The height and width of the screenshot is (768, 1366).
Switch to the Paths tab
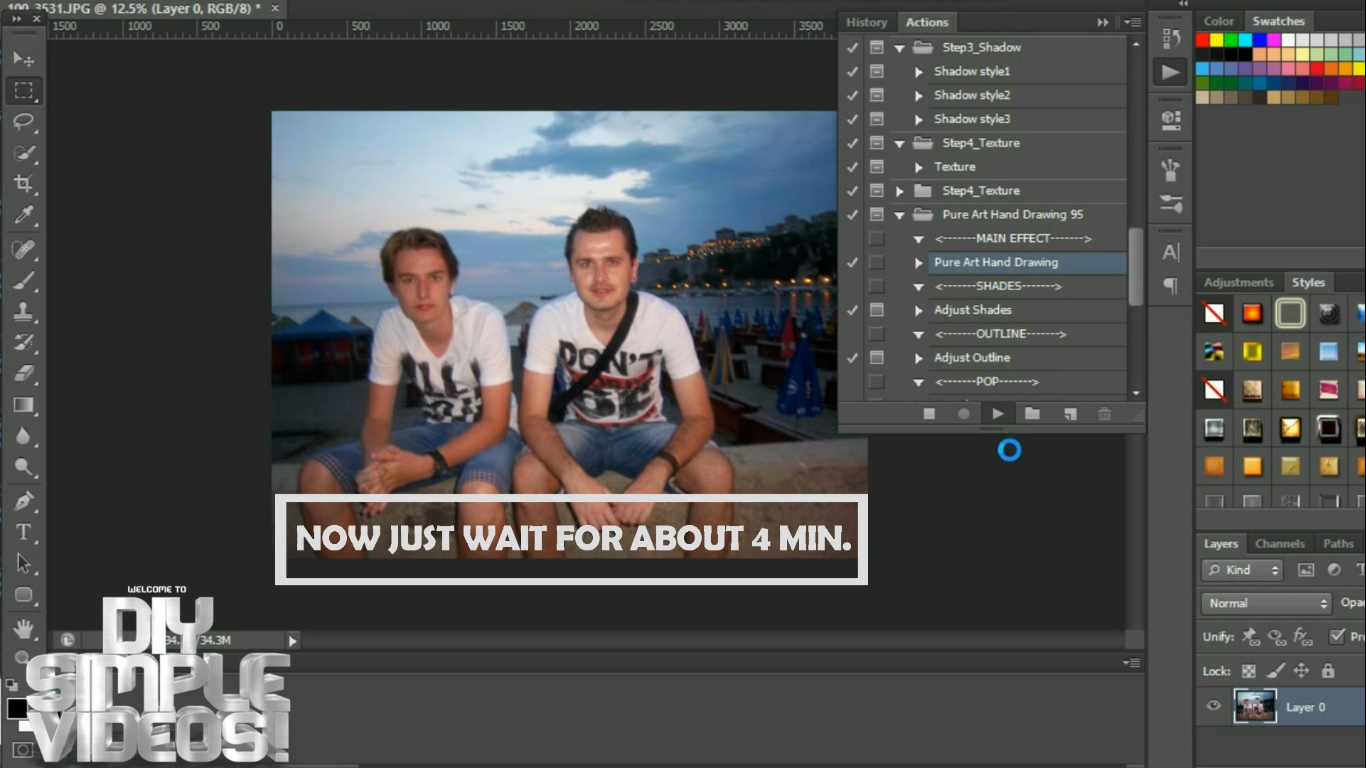point(1337,544)
